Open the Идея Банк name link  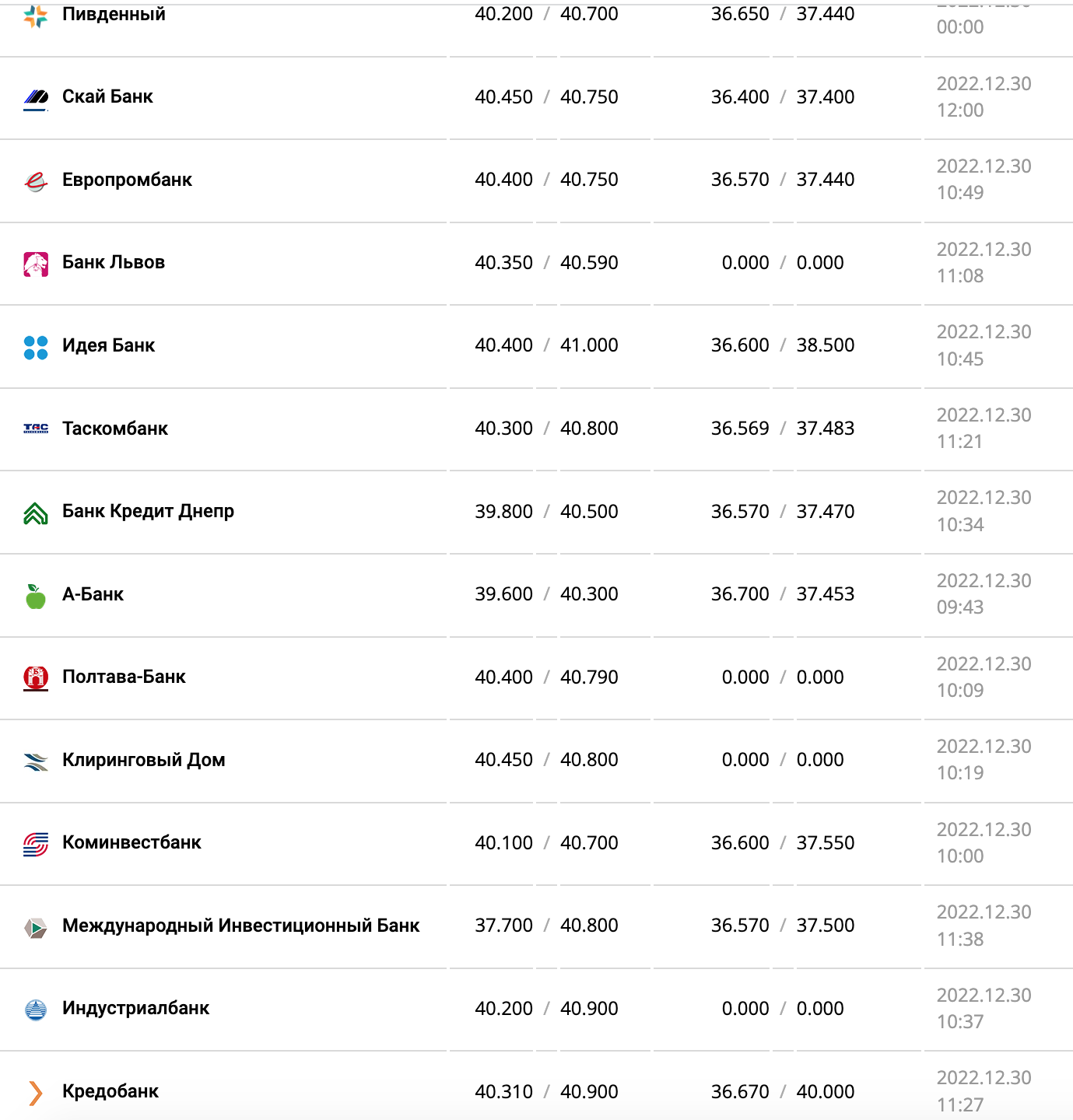108,345
